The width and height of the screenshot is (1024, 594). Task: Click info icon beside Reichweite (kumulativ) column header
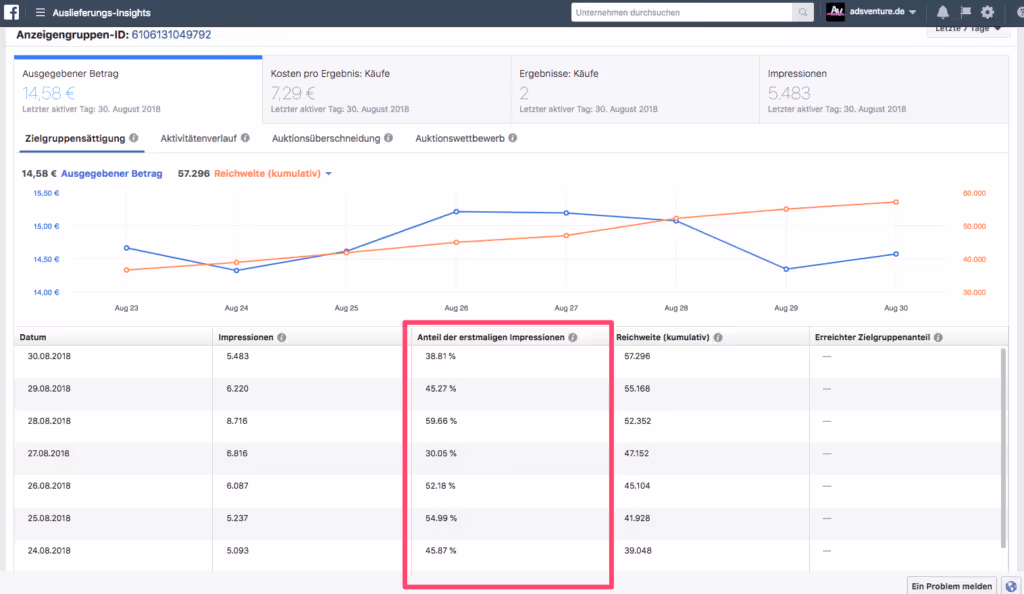pyautogui.click(x=718, y=337)
